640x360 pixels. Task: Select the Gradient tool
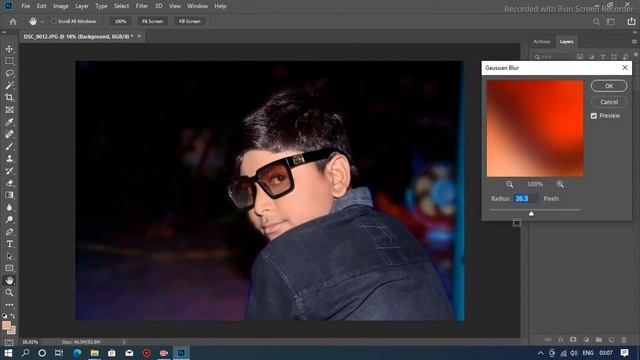coord(9,195)
